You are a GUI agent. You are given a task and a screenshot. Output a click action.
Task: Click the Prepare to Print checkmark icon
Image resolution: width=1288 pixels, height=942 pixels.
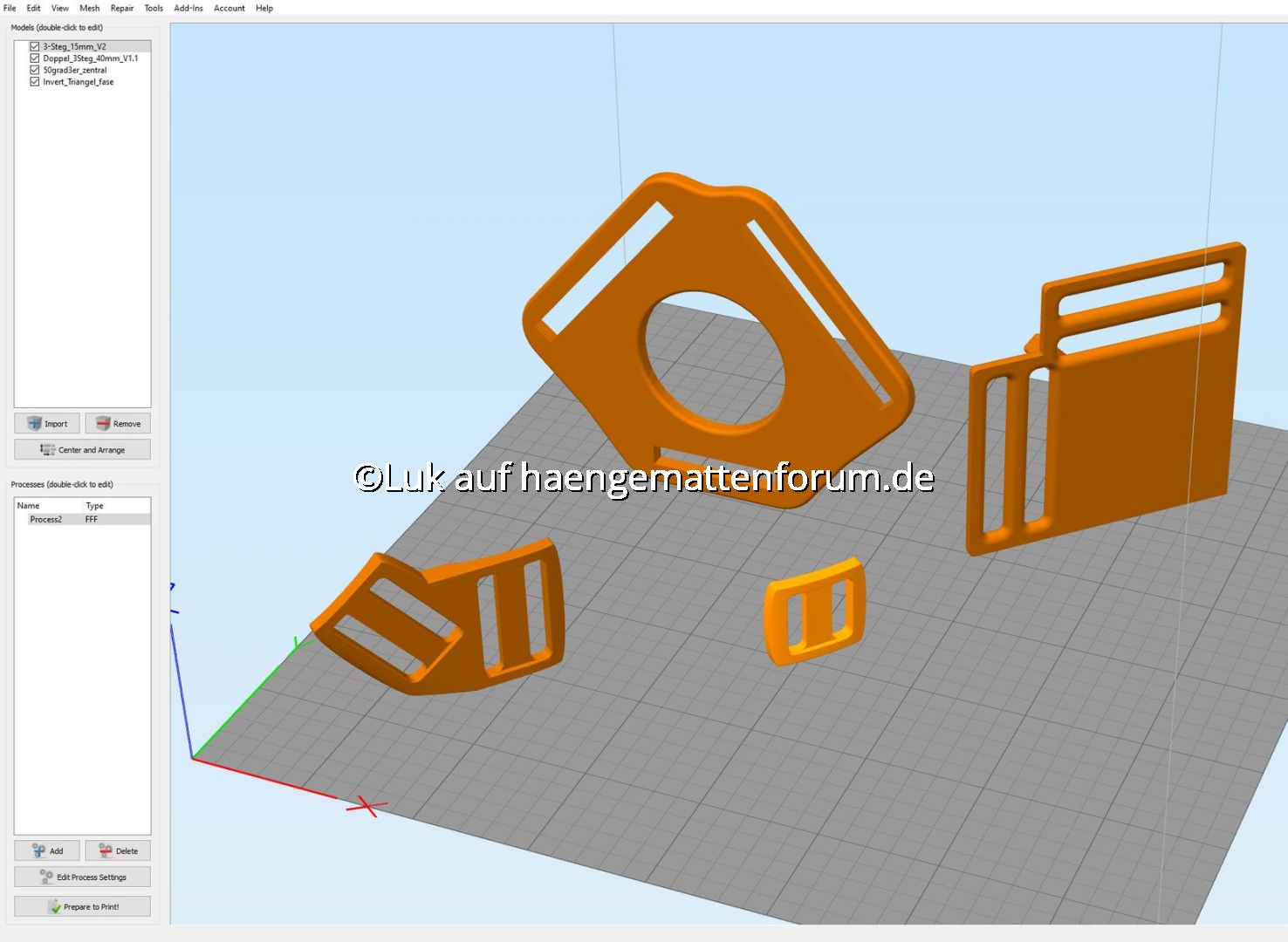point(54,907)
